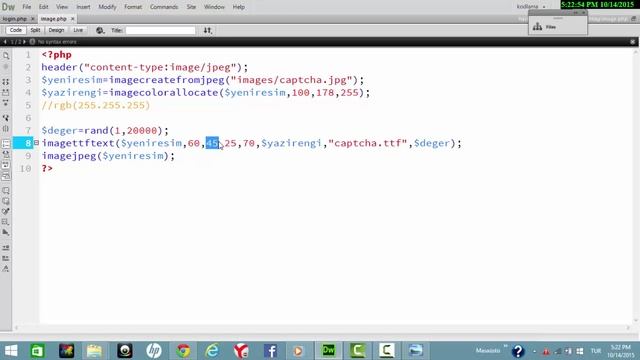
Task: Click the Move or Convert CSS icon
Action: (x=6, y=232)
